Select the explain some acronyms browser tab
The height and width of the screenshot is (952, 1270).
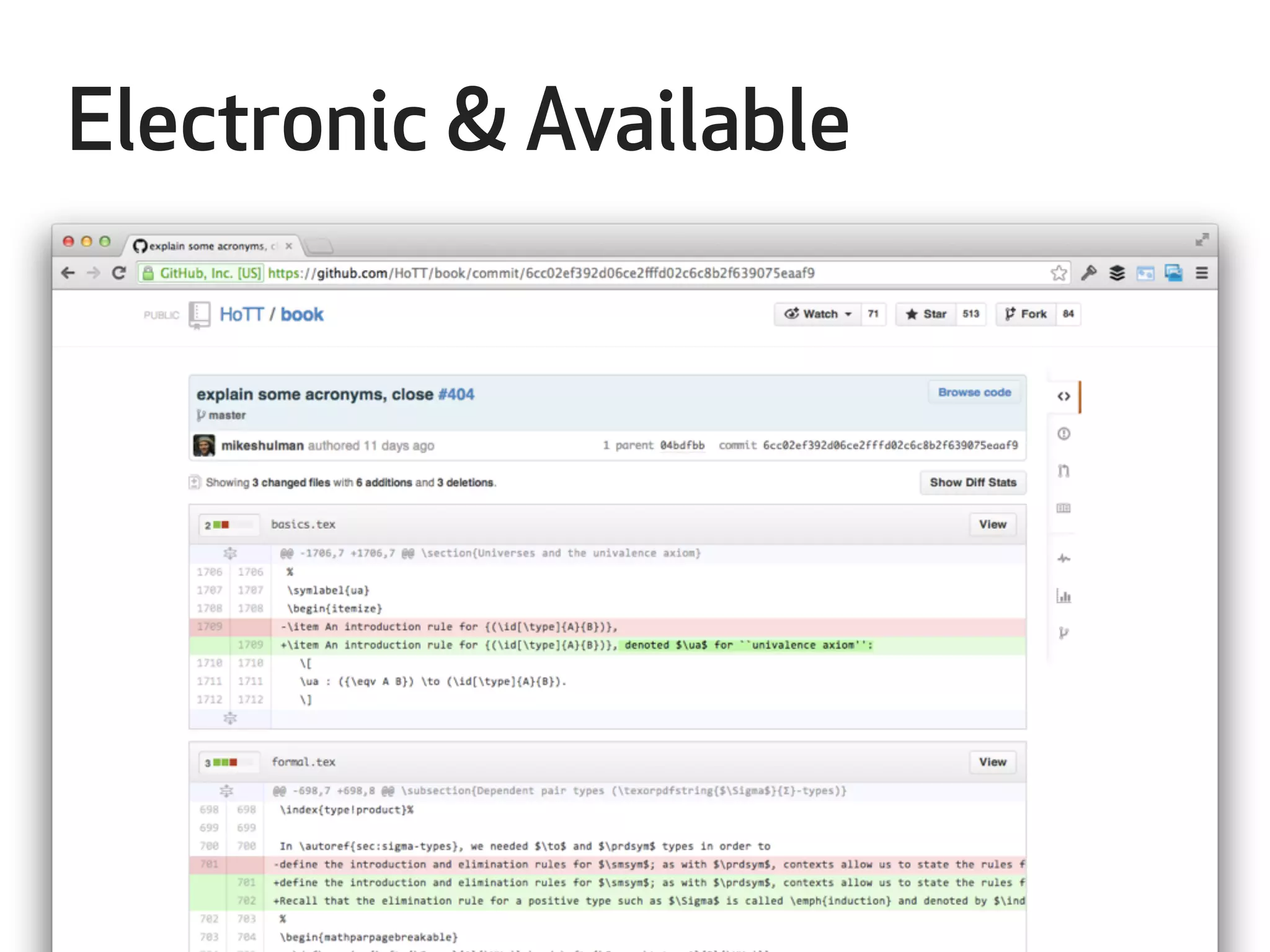click(208, 246)
